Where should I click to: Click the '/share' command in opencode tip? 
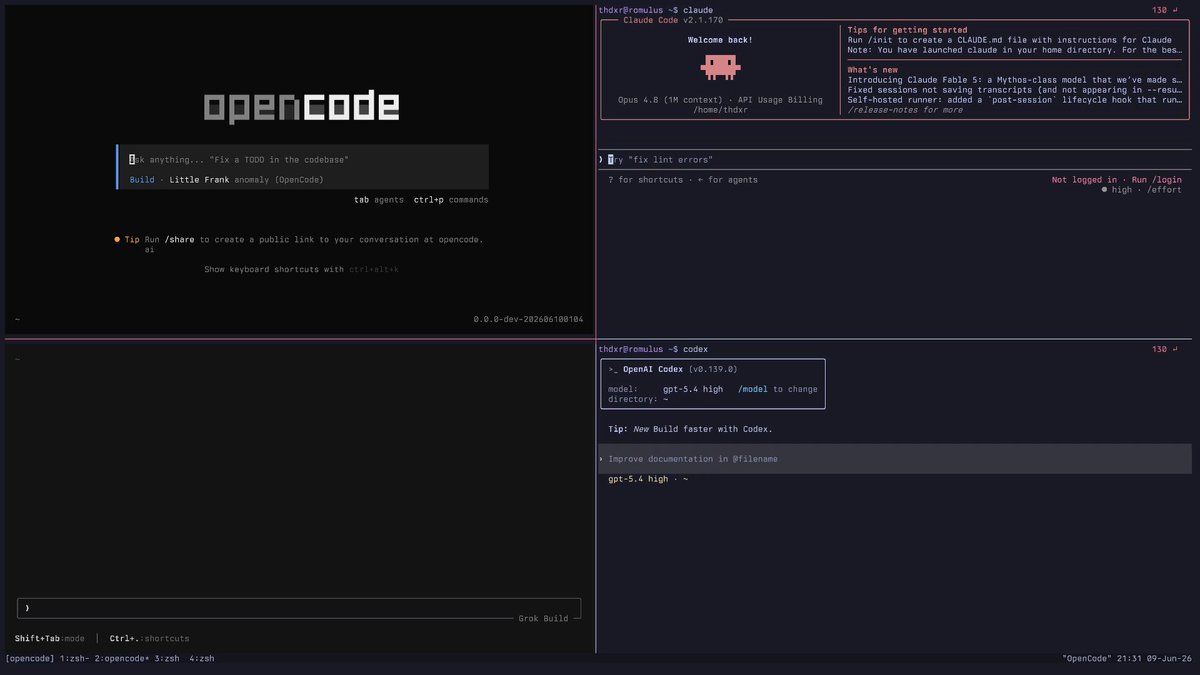coord(180,240)
